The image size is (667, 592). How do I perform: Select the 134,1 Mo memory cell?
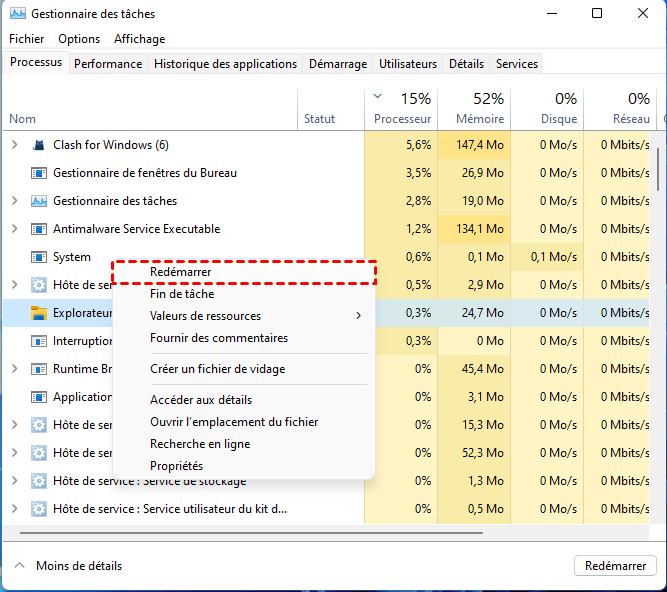click(x=474, y=229)
